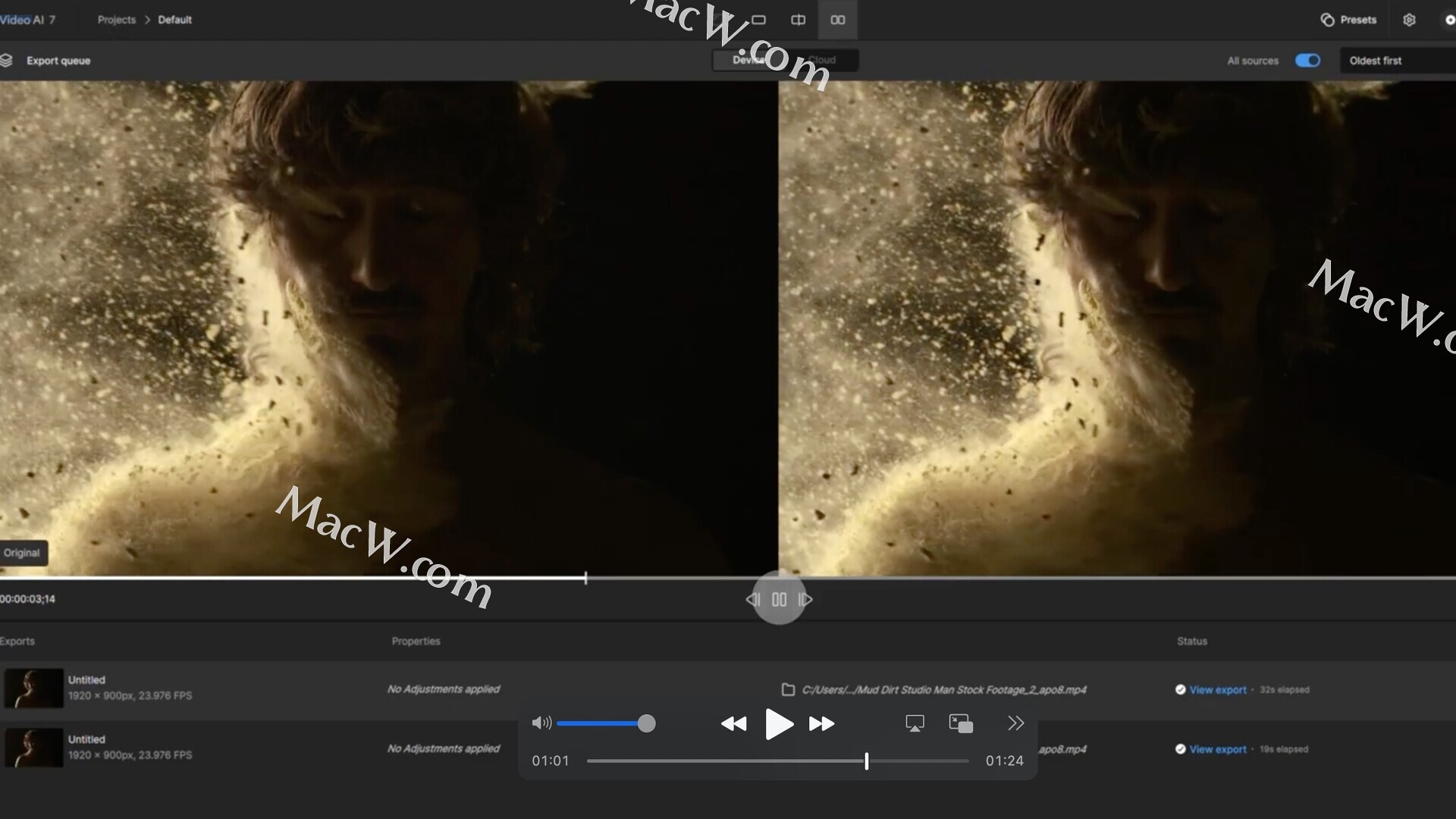Click the second row Untitled title
Screen dimensions: 1456x819
point(86,739)
